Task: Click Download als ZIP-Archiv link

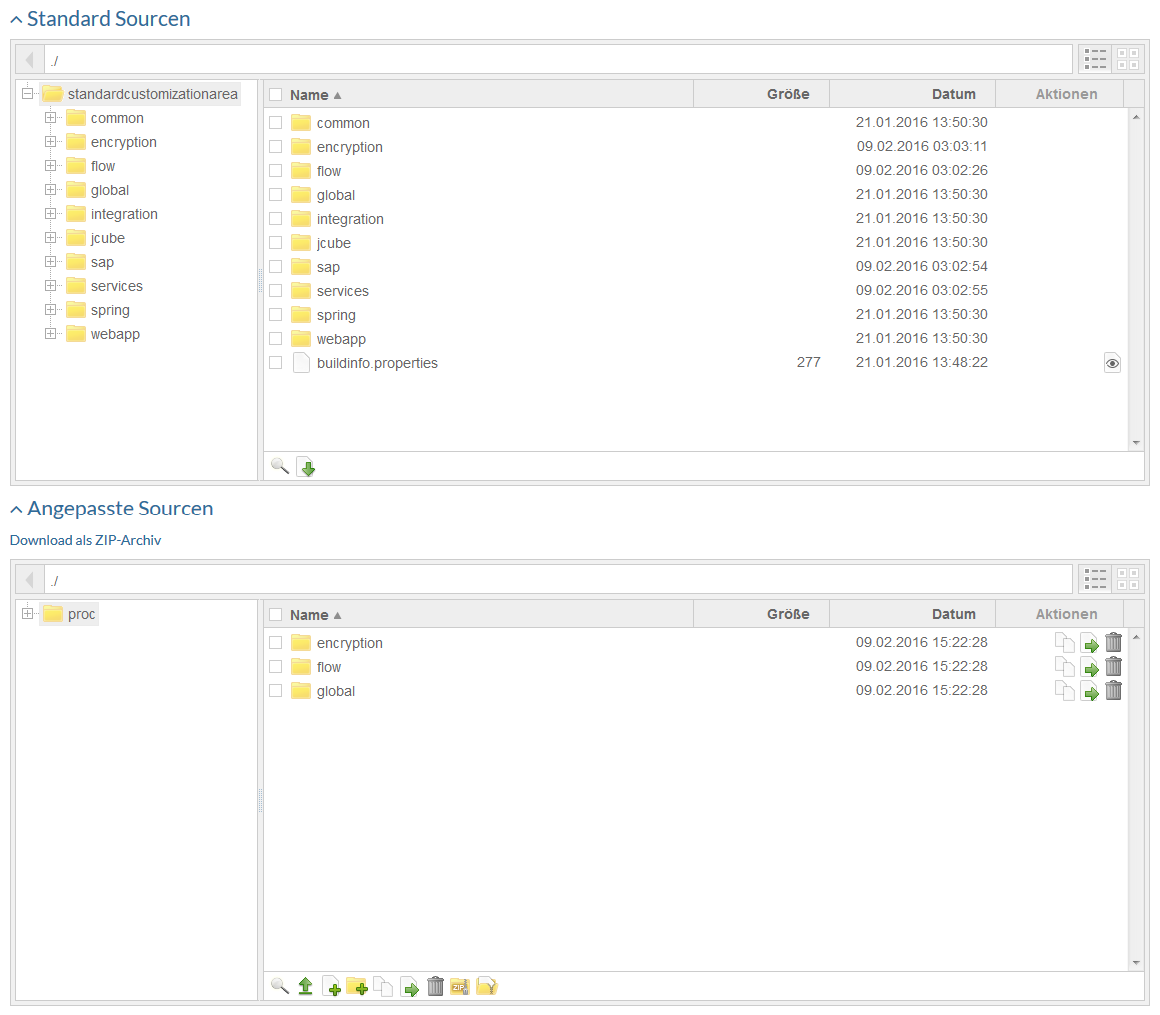Action: (86, 540)
